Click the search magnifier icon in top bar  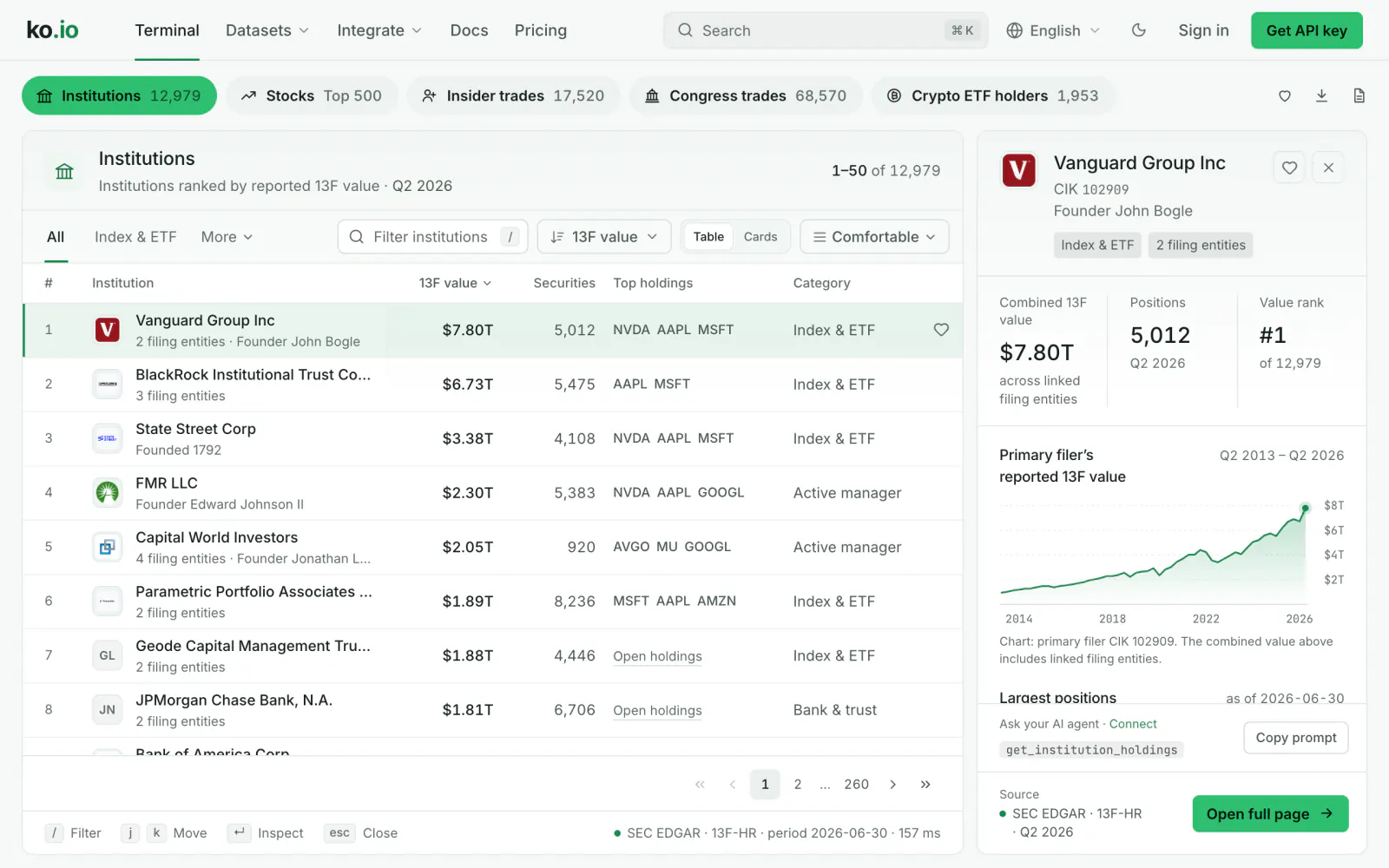tap(685, 30)
